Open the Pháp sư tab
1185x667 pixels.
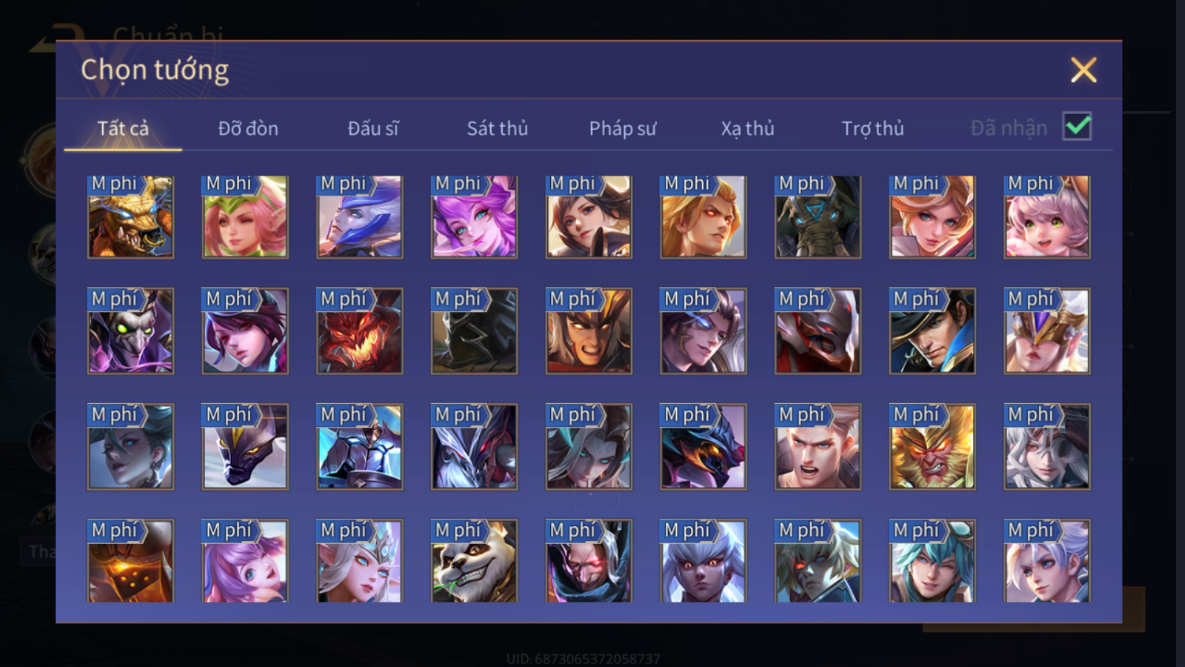623,128
